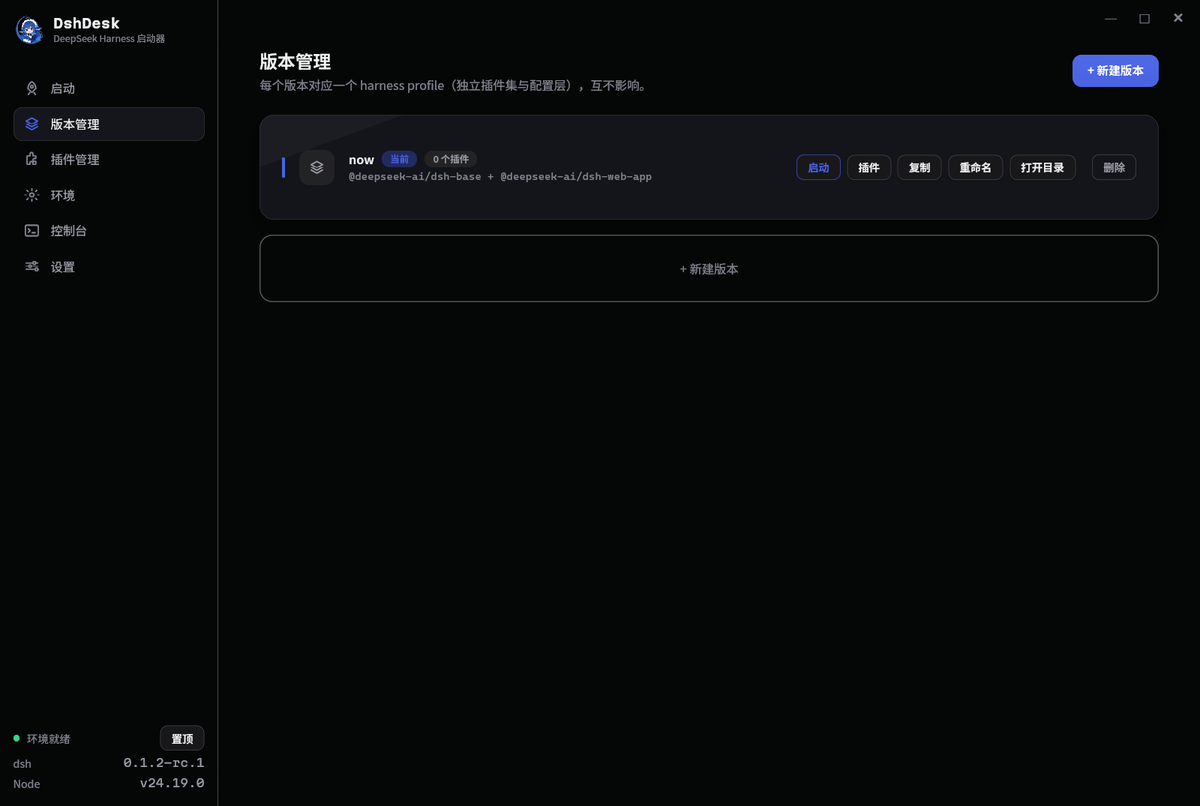Click the 置顶 pin button
Viewport: 1200px width, 806px height.
point(182,738)
